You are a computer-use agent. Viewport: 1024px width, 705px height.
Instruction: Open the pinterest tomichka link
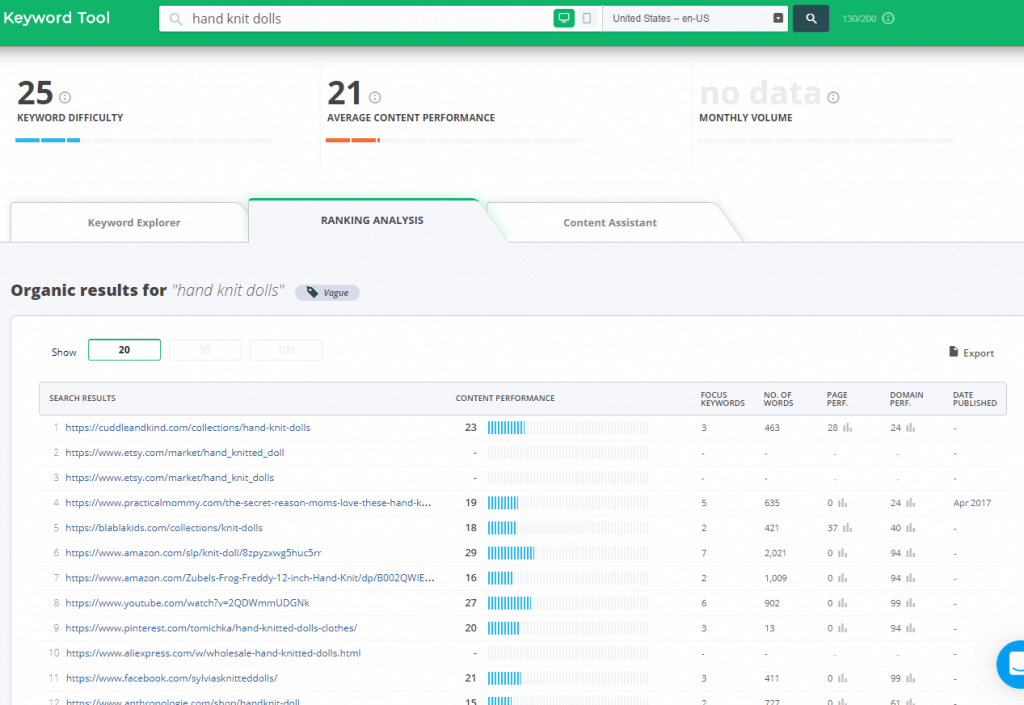point(211,628)
